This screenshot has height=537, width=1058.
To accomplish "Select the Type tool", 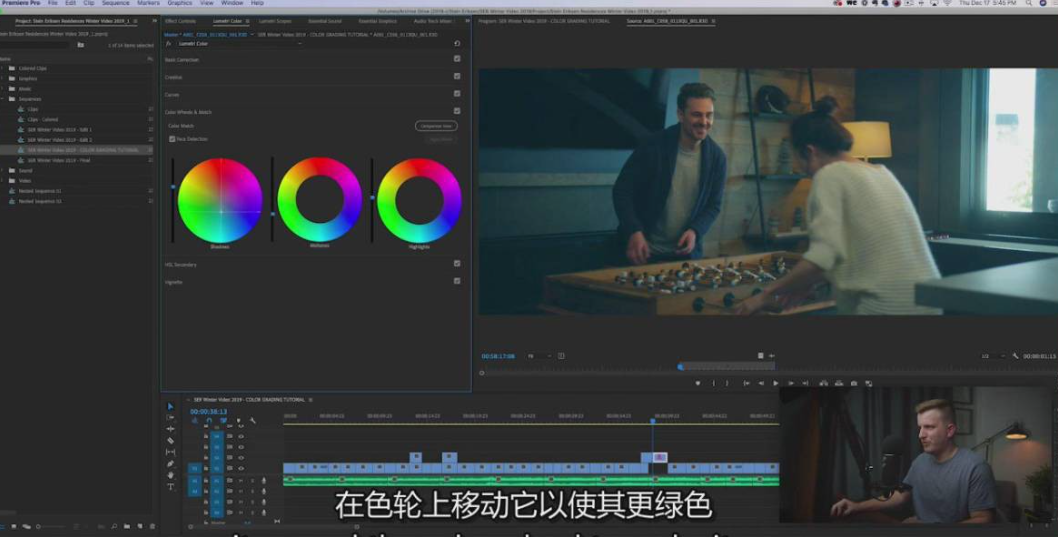I will tap(170, 487).
